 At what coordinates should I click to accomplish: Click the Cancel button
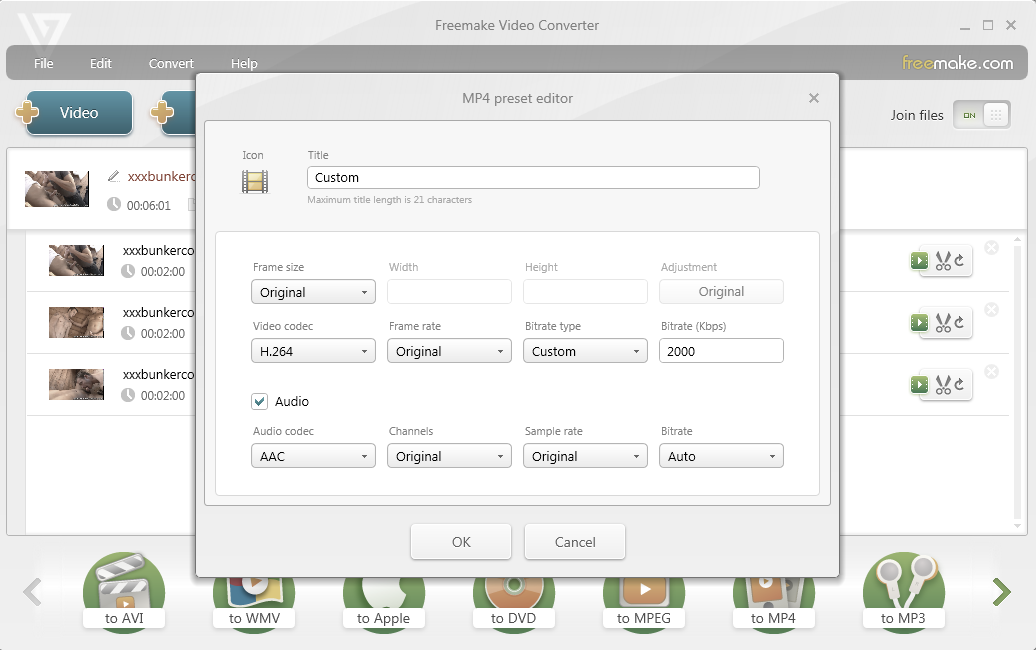575,542
